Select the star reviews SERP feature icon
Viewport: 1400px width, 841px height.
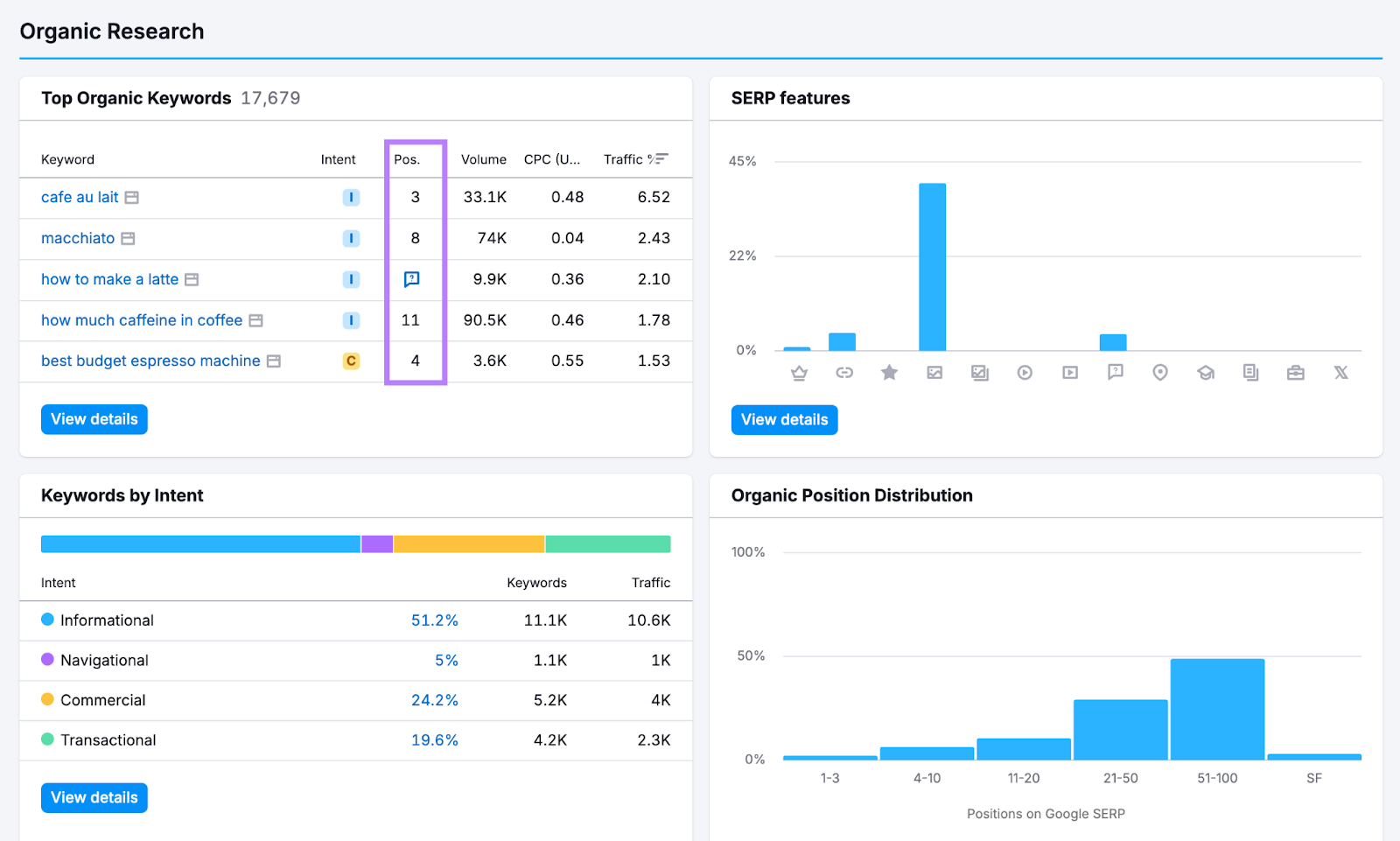point(890,372)
